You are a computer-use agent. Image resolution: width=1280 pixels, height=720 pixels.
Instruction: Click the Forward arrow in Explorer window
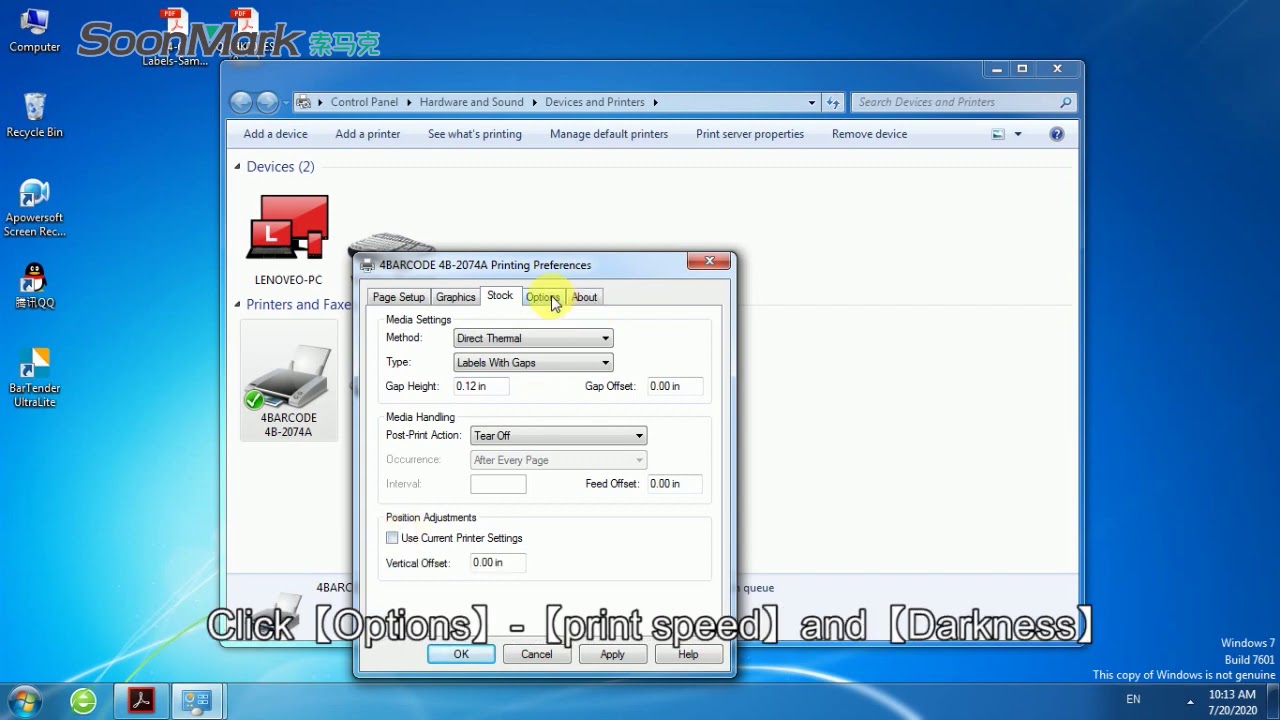click(267, 102)
